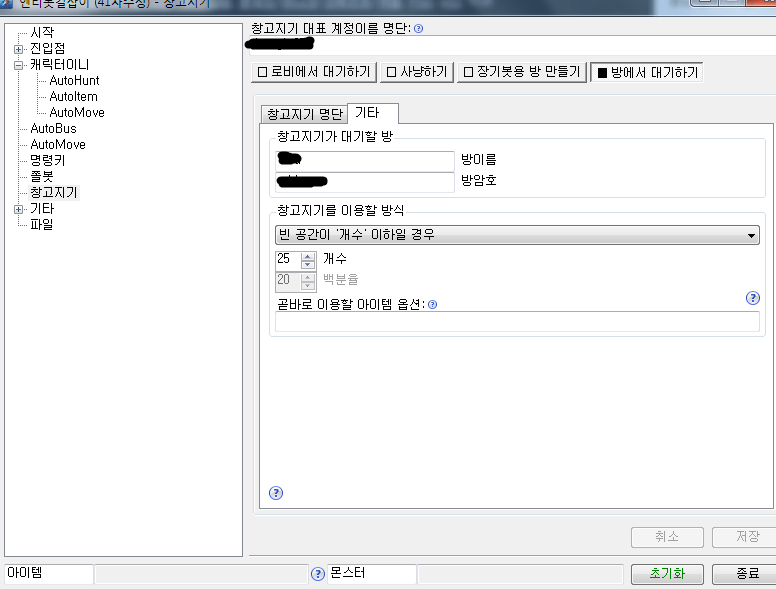Click the 방이름 input field
Image resolution: width=776 pixels, height=589 pixels.
click(364, 160)
